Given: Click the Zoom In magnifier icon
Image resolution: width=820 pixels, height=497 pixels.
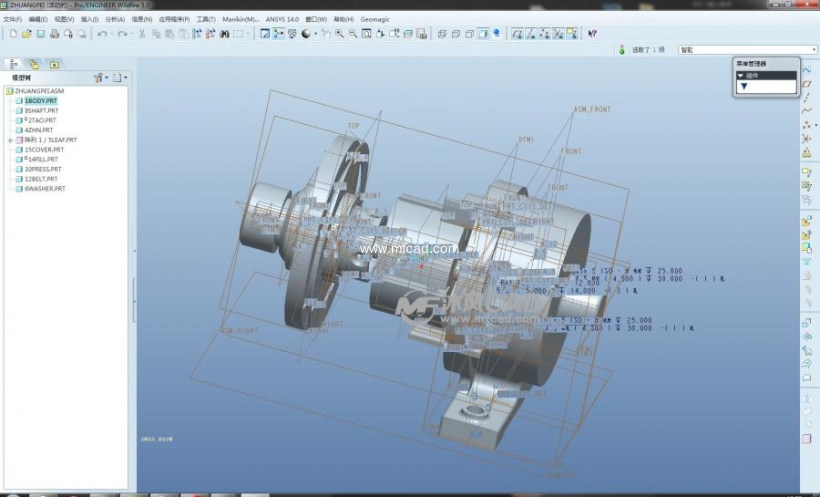Looking at the screenshot, I should click(x=340, y=33).
